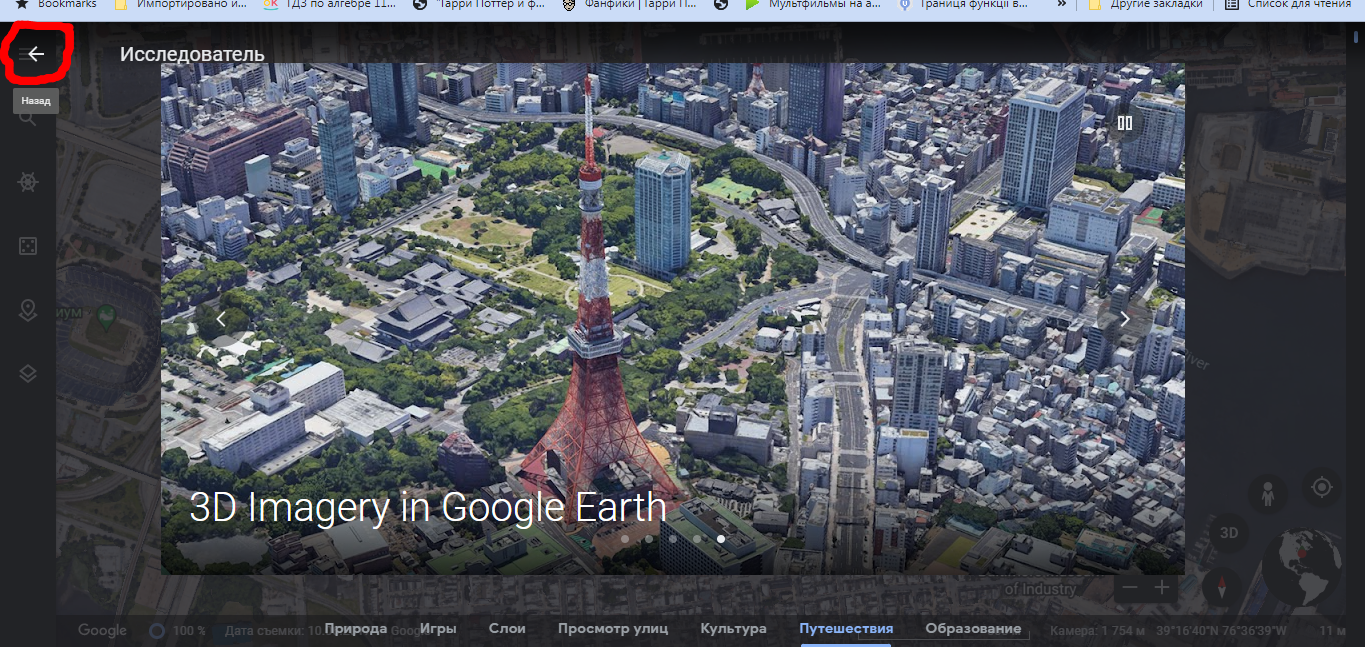Screen dimensions: 1365x647
Task: Open the Границя функції в... bookmark
Action: pyautogui.click(x=962, y=4)
